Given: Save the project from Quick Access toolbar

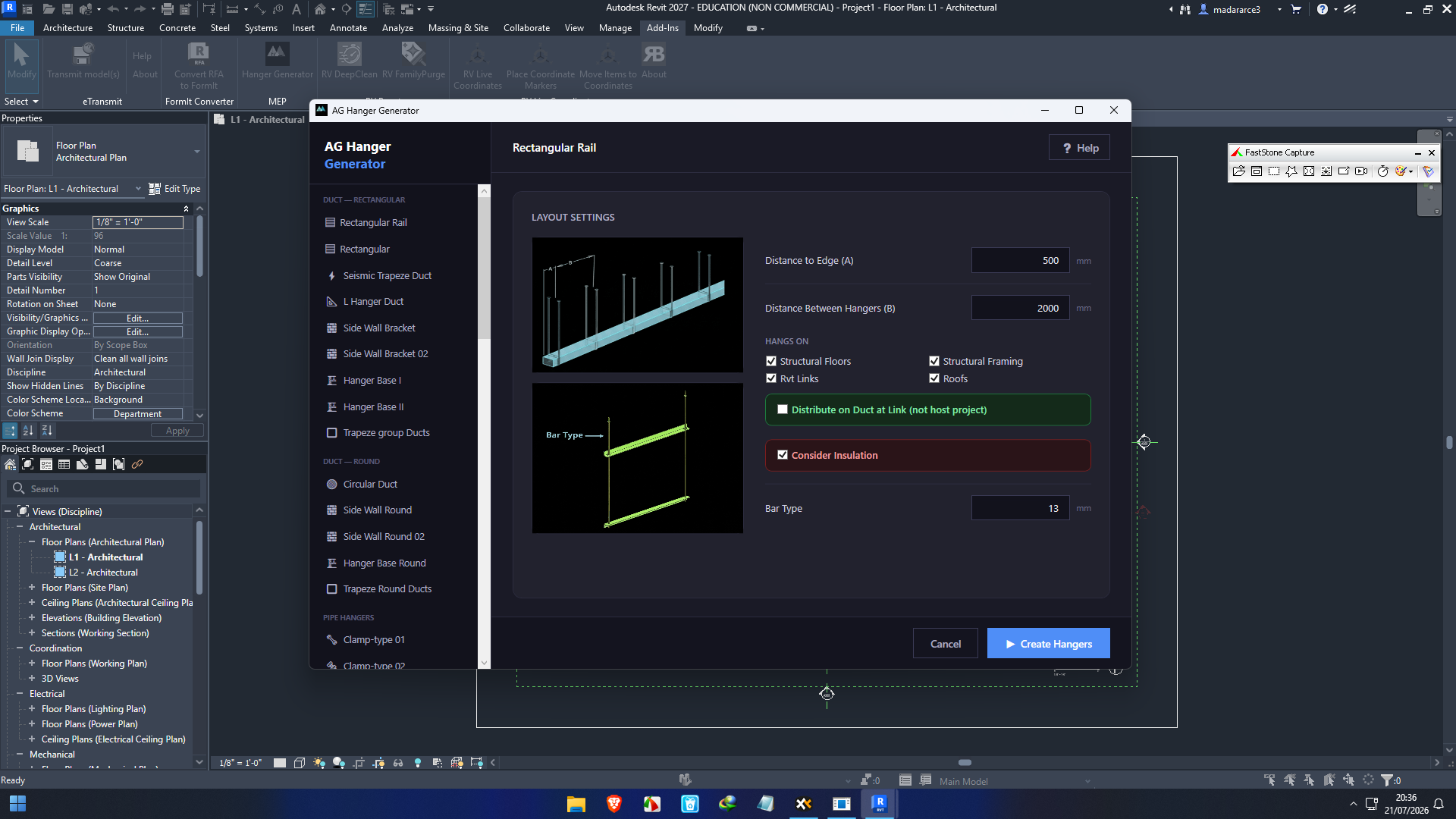Looking at the screenshot, I should pos(67,9).
